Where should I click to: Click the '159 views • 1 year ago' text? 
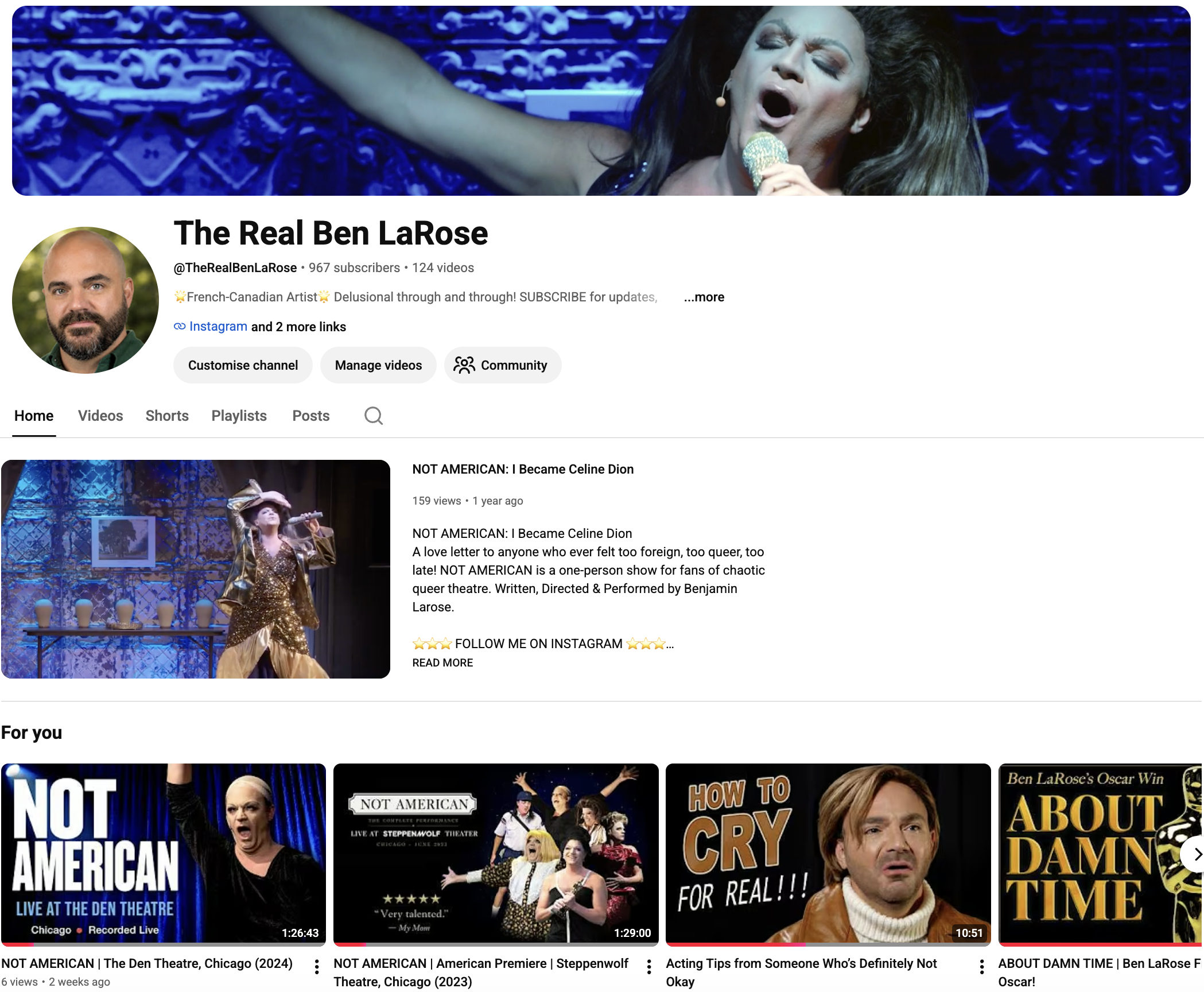(x=468, y=501)
